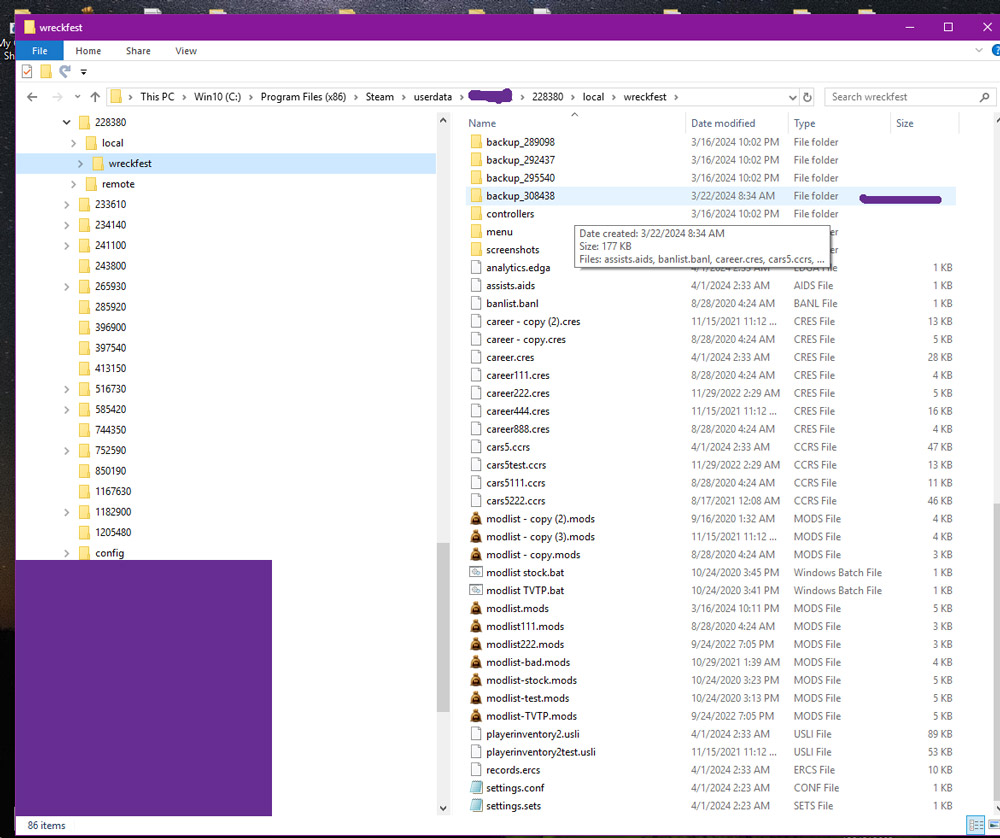Expand the local folder in the tree
Image resolution: width=1000 pixels, height=838 pixels.
click(73, 143)
